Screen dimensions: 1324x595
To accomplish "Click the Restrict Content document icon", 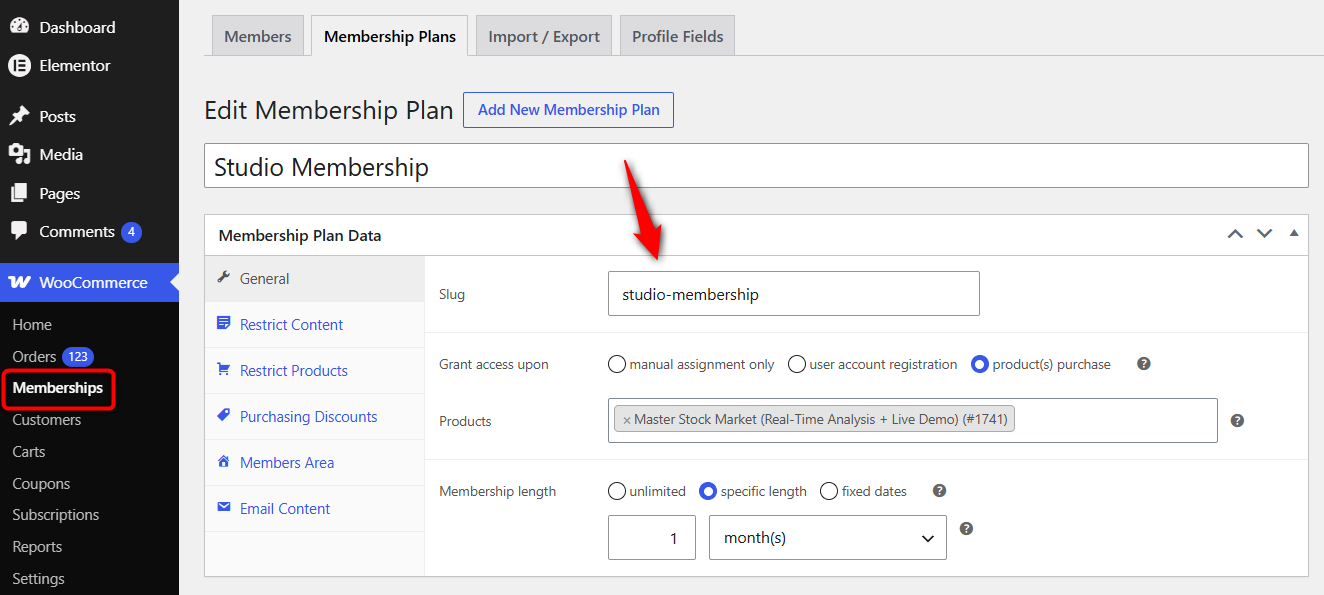I will (223, 324).
